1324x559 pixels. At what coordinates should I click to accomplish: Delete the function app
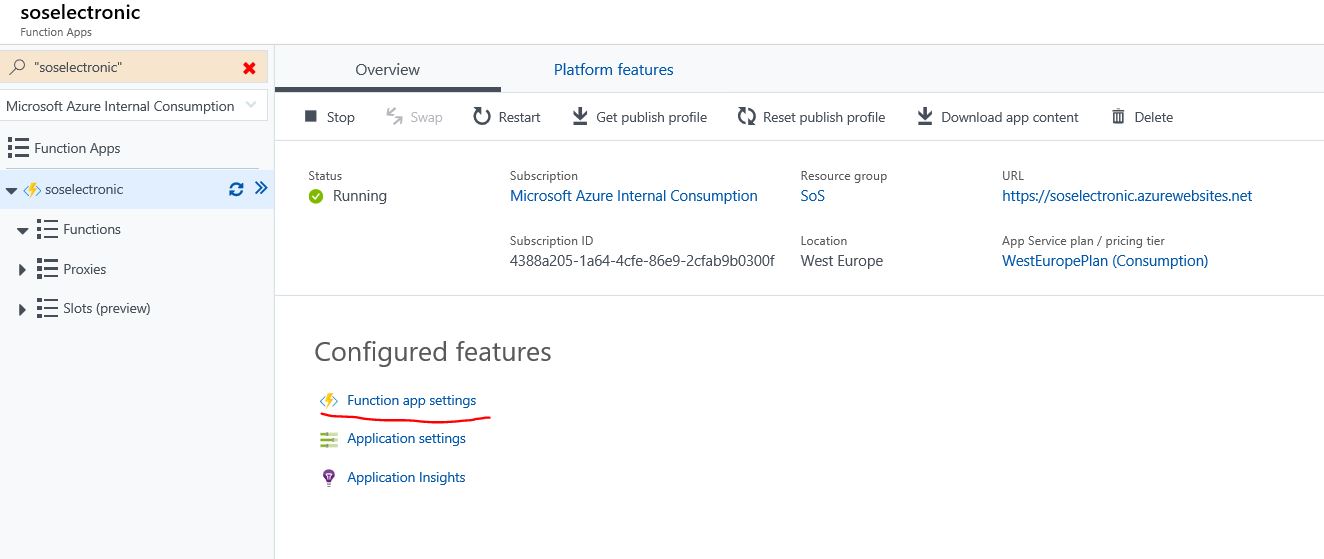coord(1142,117)
